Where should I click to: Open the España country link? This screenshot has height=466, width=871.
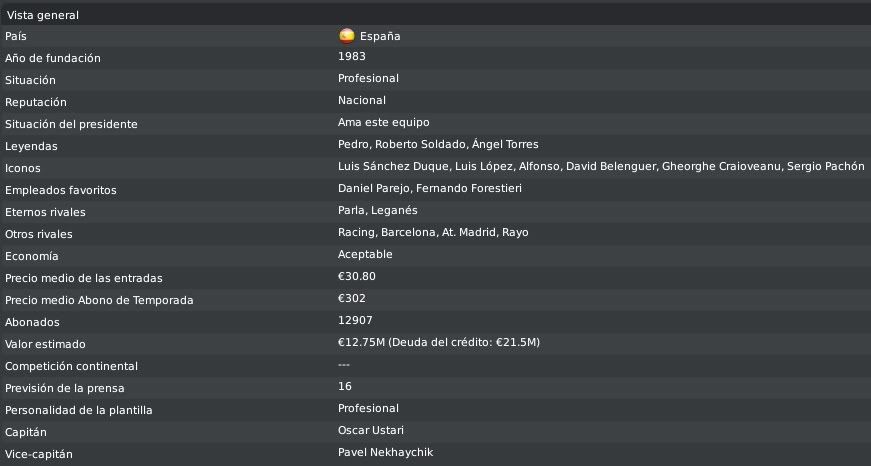[380, 36]
